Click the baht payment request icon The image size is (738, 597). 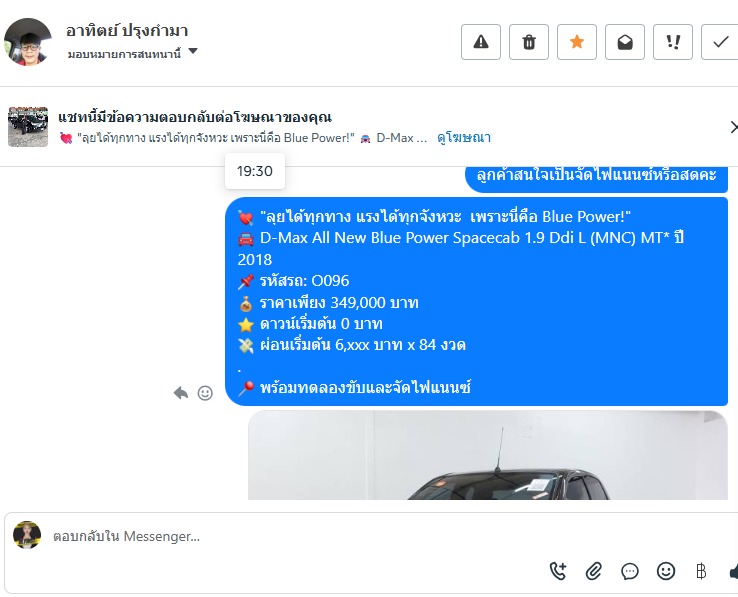pos(701,571)
